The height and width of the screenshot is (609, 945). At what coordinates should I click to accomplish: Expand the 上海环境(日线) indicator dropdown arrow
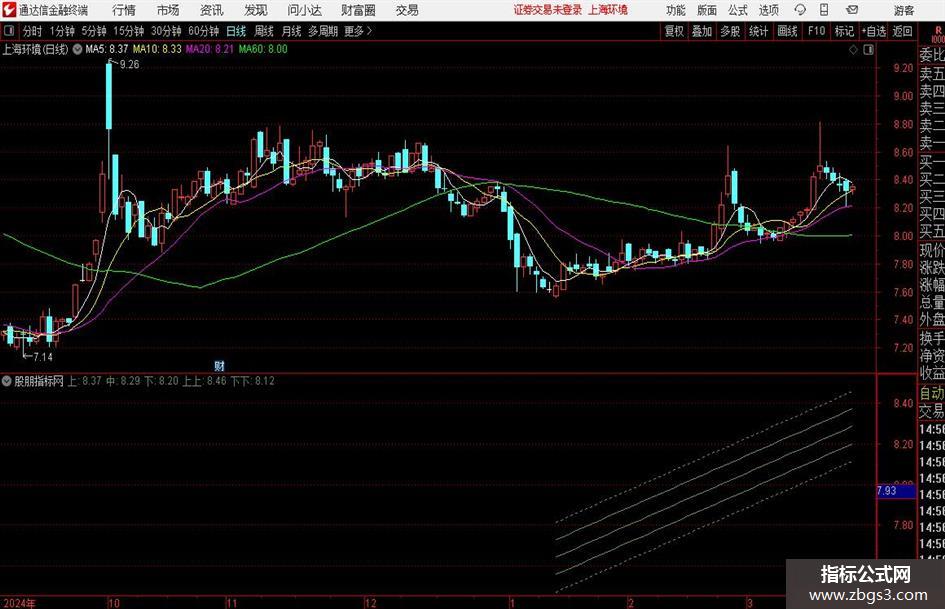point(77,49)
